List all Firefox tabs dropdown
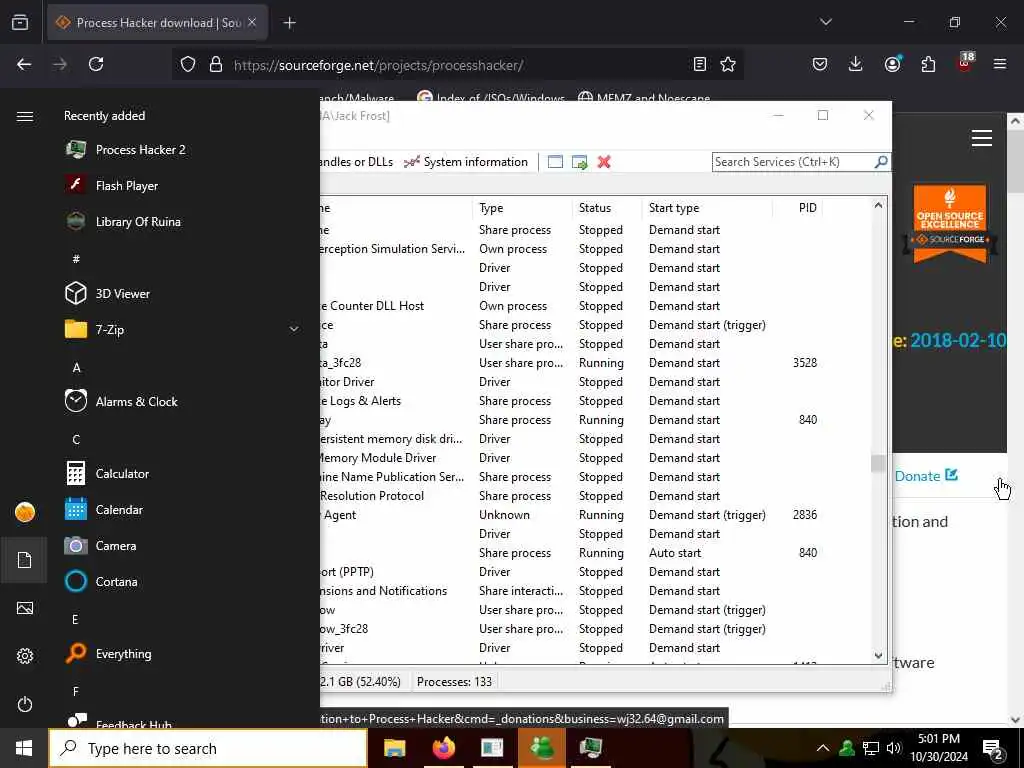This screenshot has height=768, width=1024. coord(826,22)
